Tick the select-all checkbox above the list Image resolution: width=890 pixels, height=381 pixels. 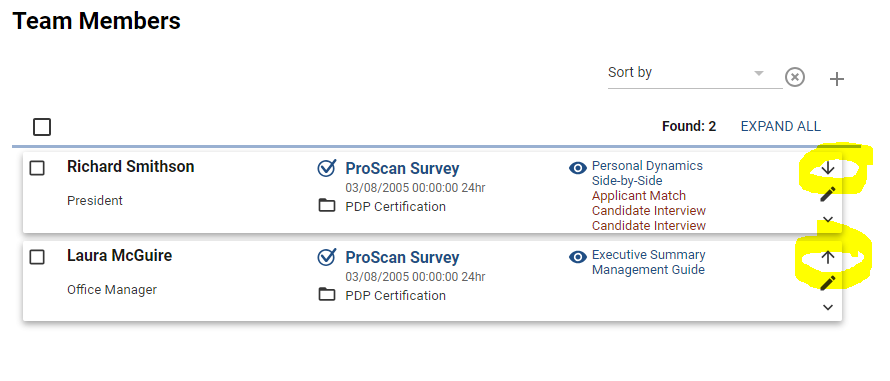(x=42, y=127)
